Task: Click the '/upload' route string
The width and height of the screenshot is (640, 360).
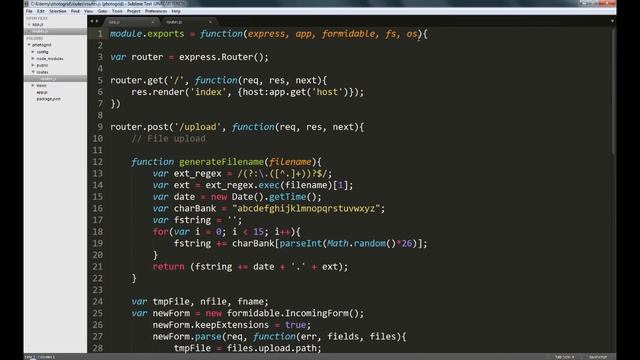Action: (x=198, y=127)
